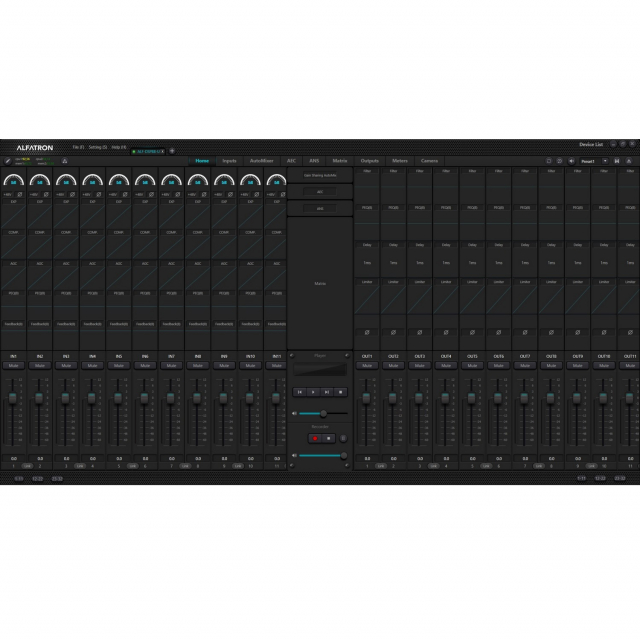Open the Setting menu
The width and height of the screenshot is (640, 640).
pos(97,147)
